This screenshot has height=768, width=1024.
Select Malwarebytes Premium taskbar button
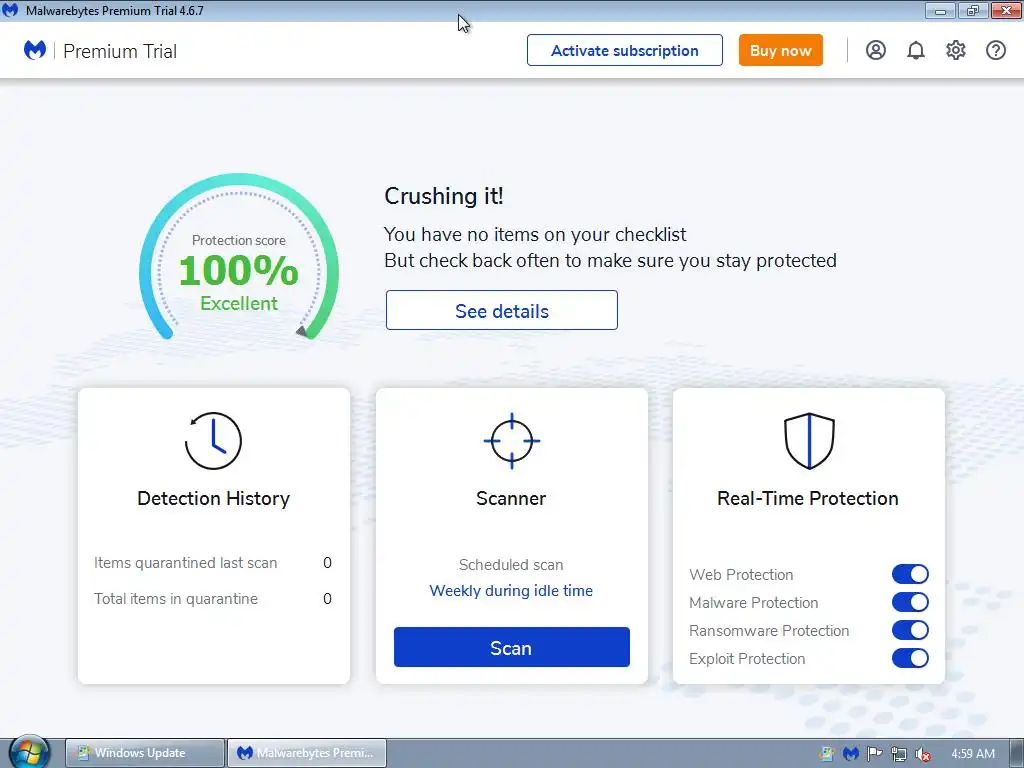(x=307, y=753)
